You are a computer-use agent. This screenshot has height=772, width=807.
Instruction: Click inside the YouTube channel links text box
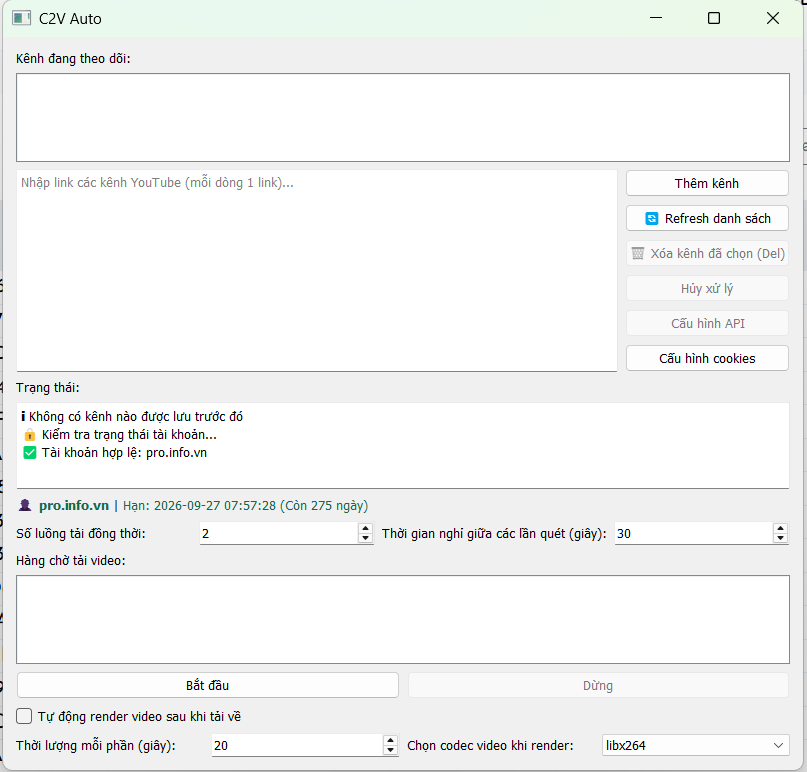point(316,270)
